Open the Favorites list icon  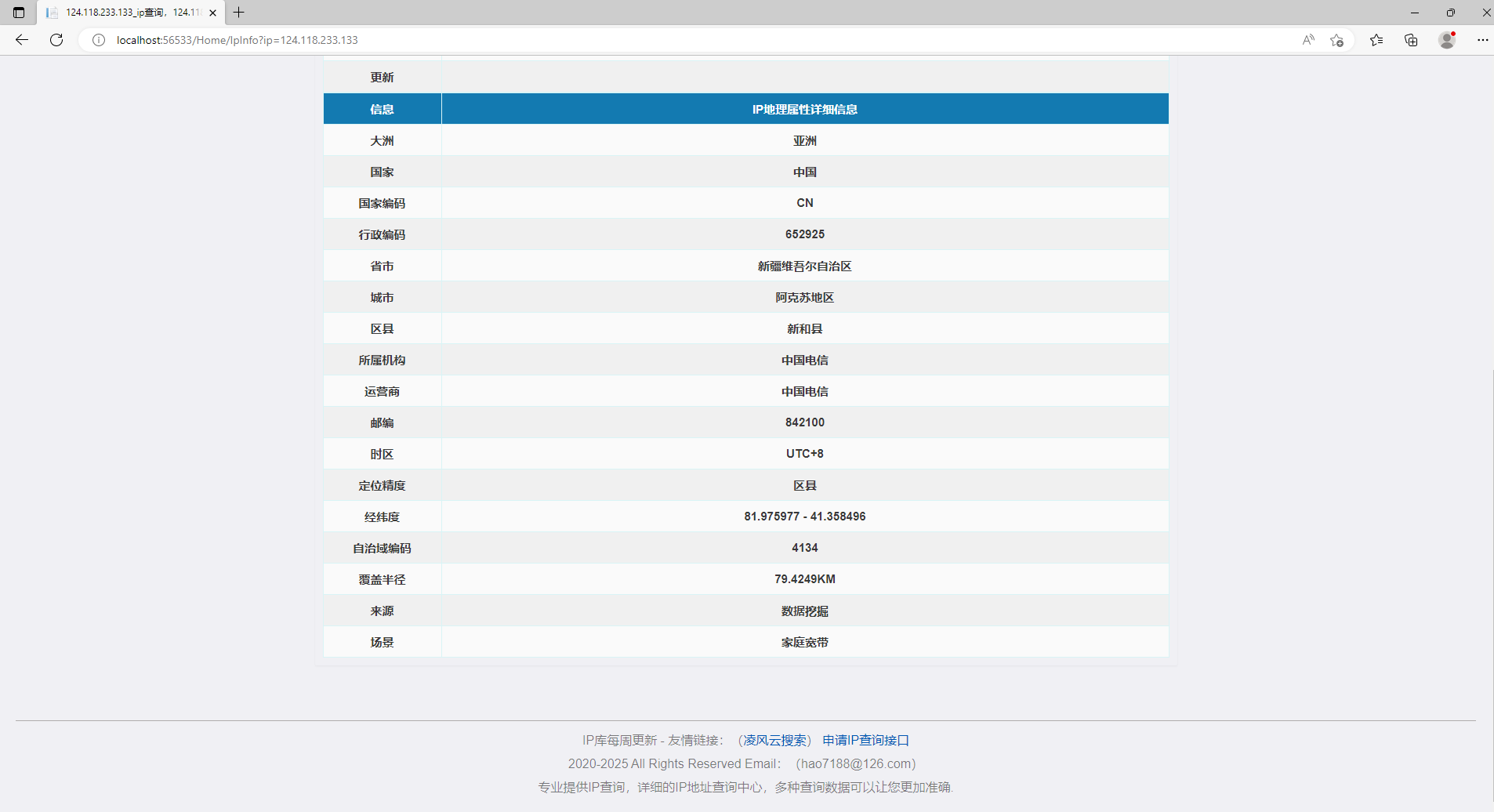[x=1376, y=40]
